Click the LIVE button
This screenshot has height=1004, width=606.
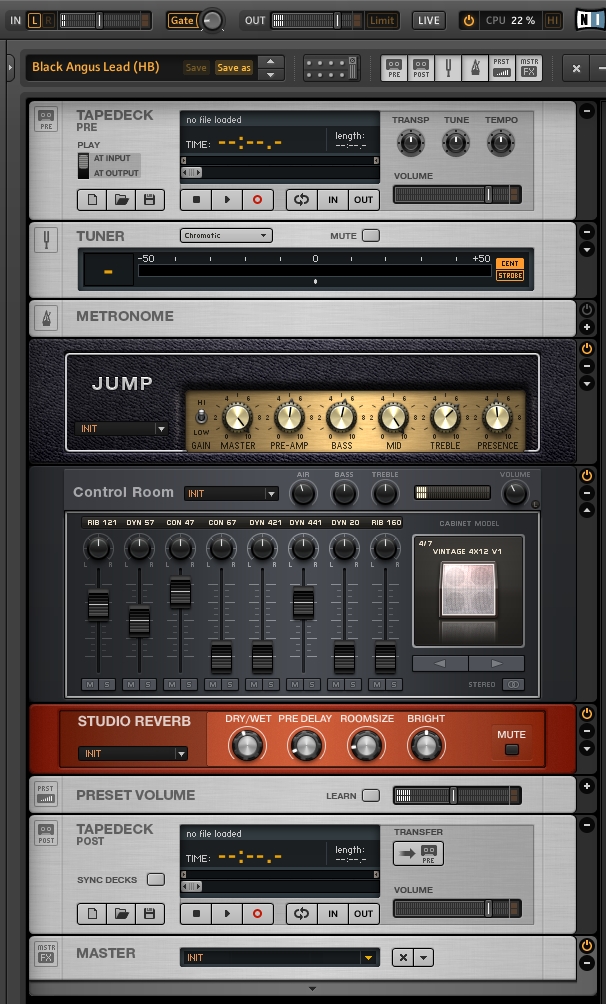click(x=429, y=20)
